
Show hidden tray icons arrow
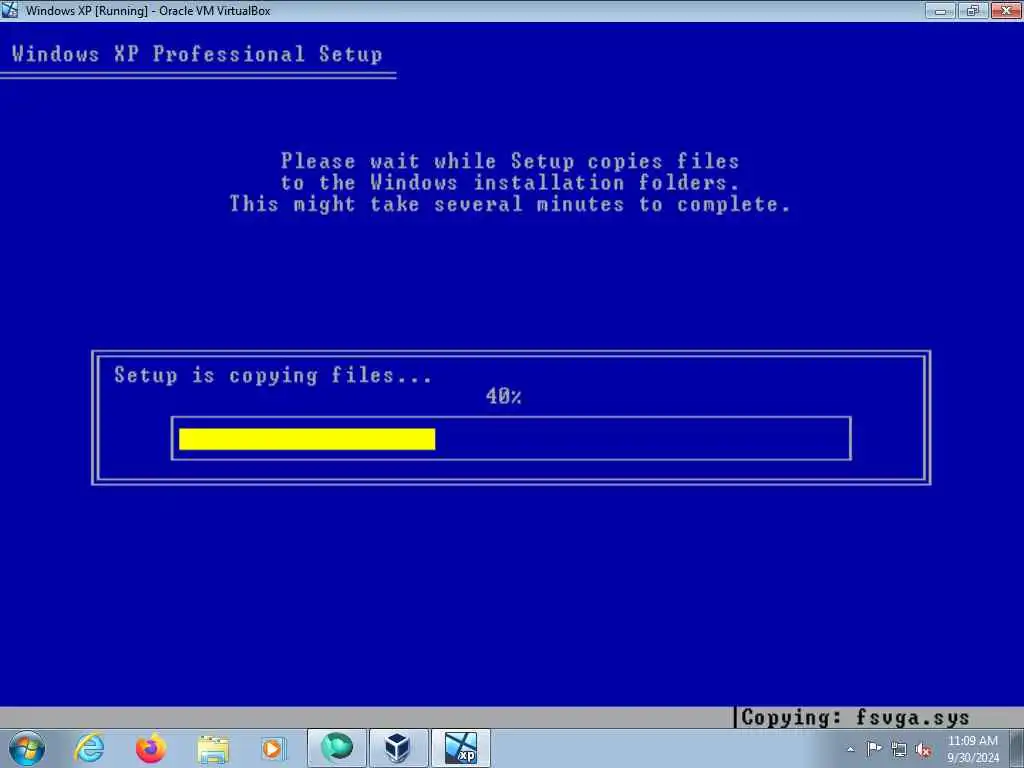850,750
